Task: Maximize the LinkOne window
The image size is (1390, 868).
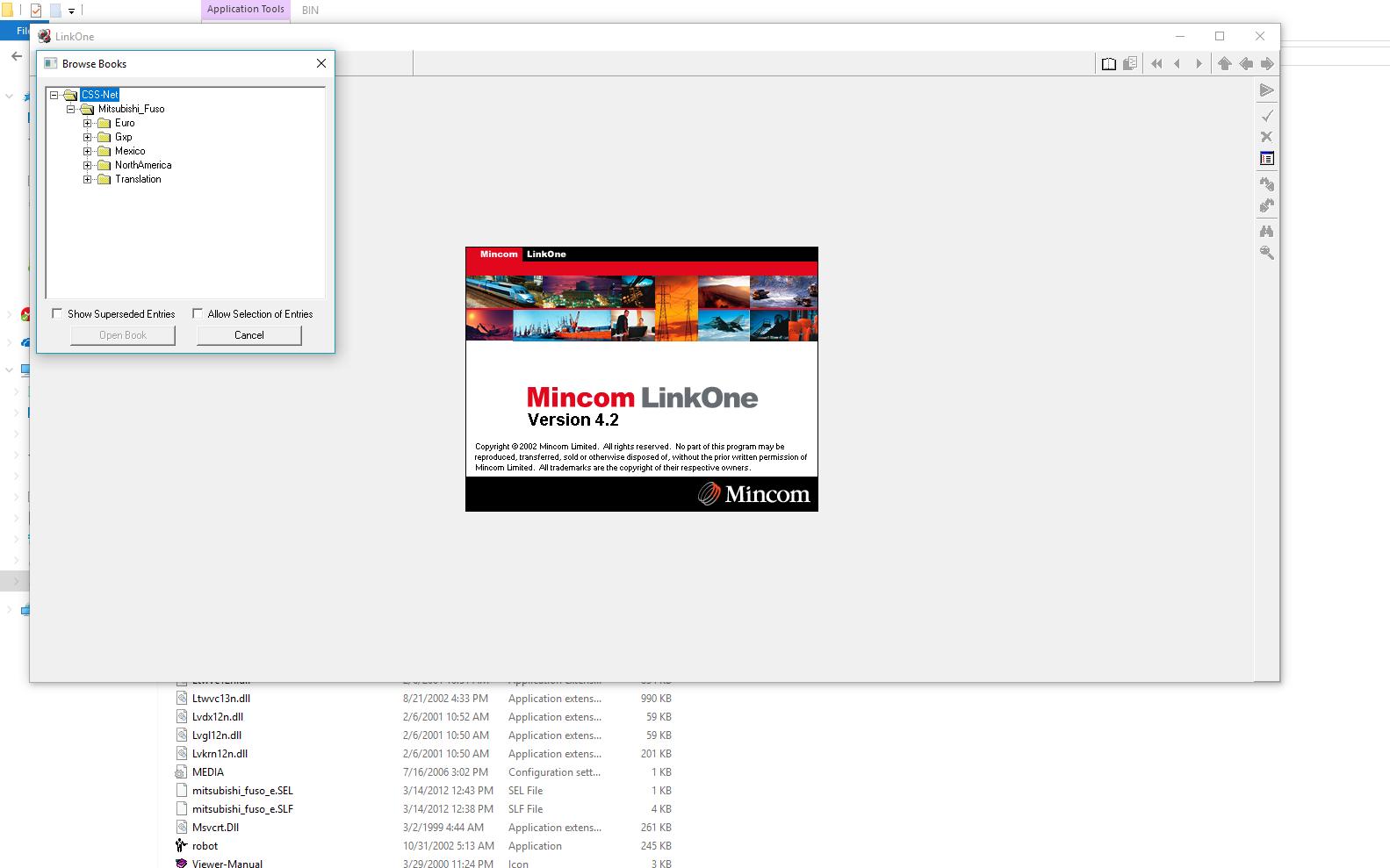Action: pyautogui.click(x=1220, y=36)
